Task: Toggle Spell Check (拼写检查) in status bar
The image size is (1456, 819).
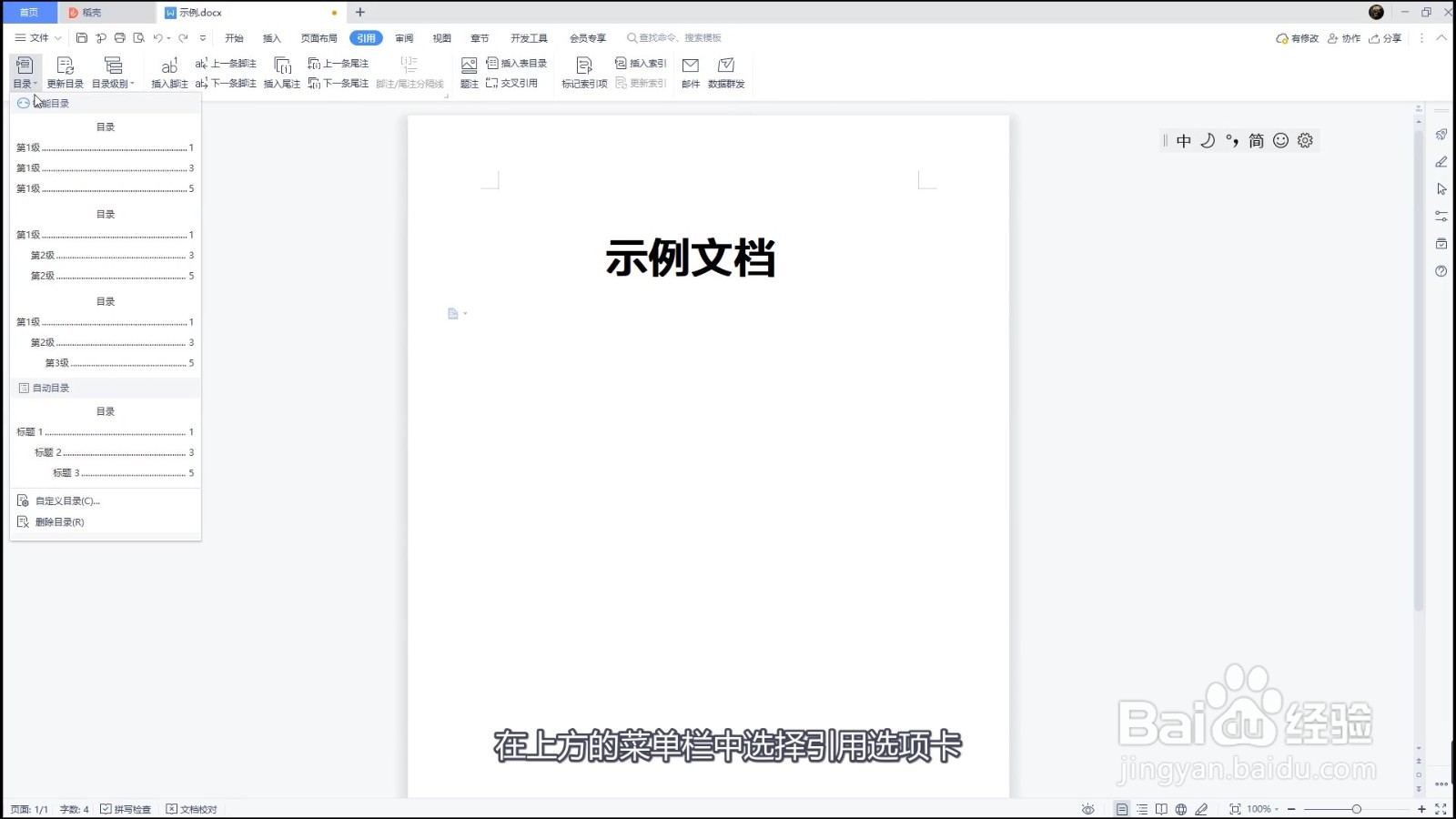Action: point(126,809)
